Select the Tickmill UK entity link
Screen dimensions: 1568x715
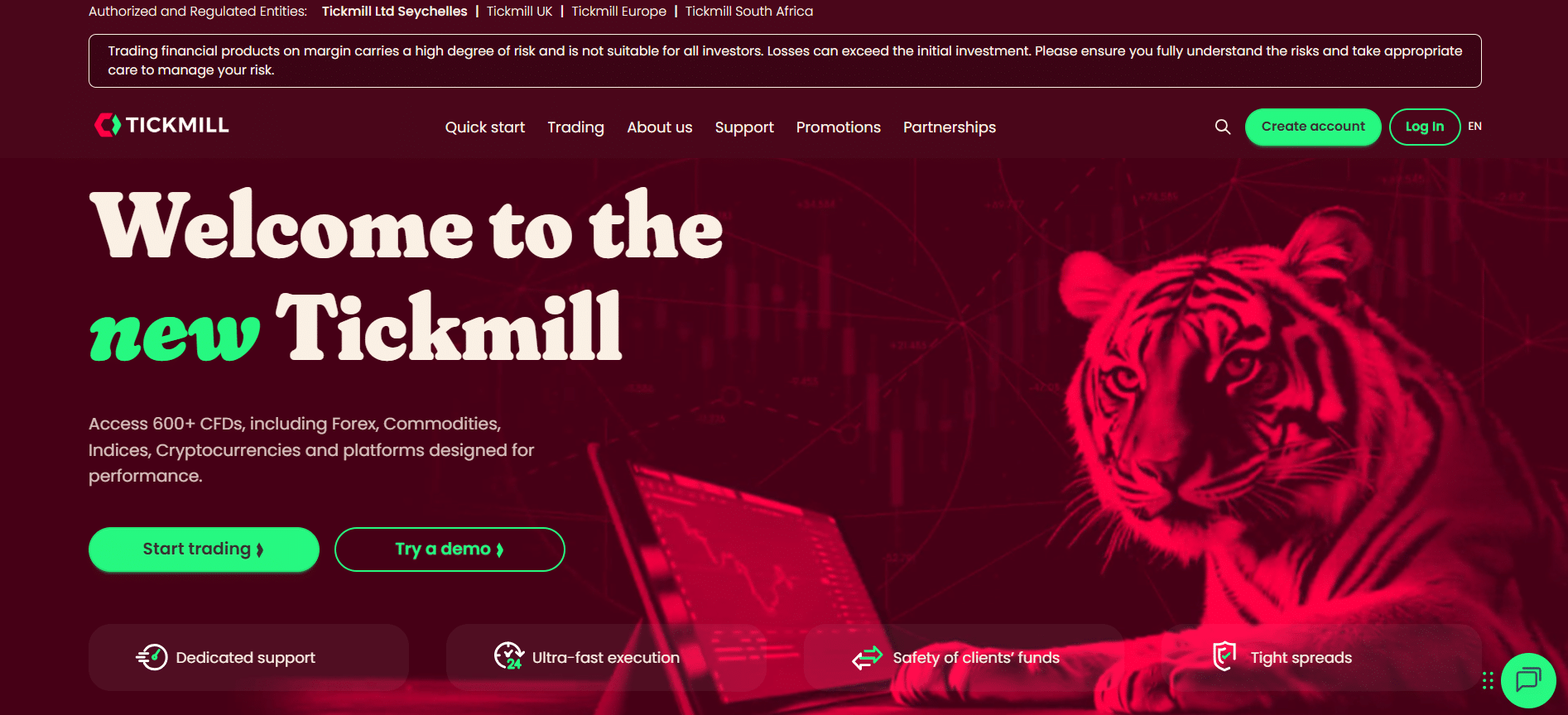(x=519, y=12)
